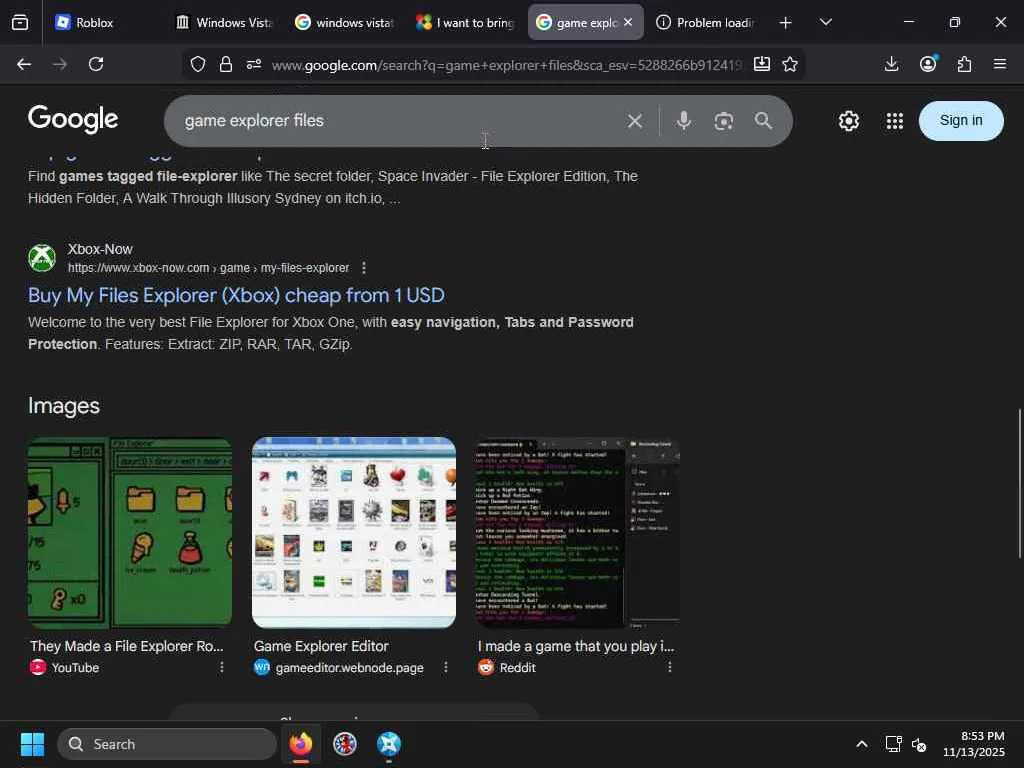1024x768 pixels.
Task: Open more options for YouTube image result
Action: click(x=222, y=667)
